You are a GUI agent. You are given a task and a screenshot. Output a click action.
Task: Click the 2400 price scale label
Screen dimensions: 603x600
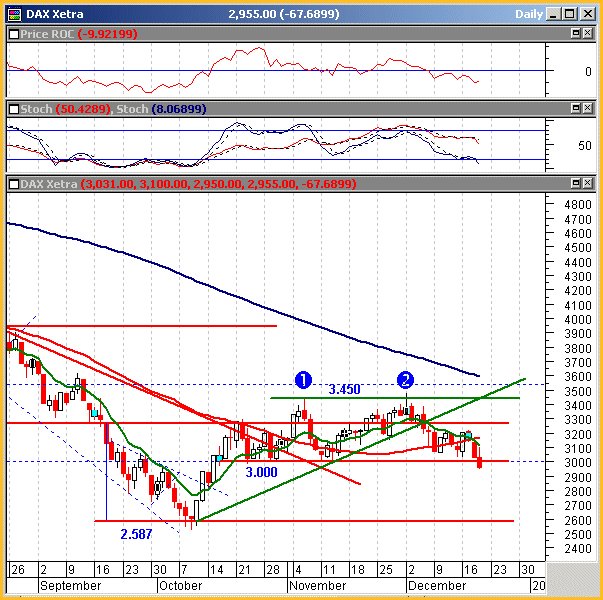click(x=578, y=548)
